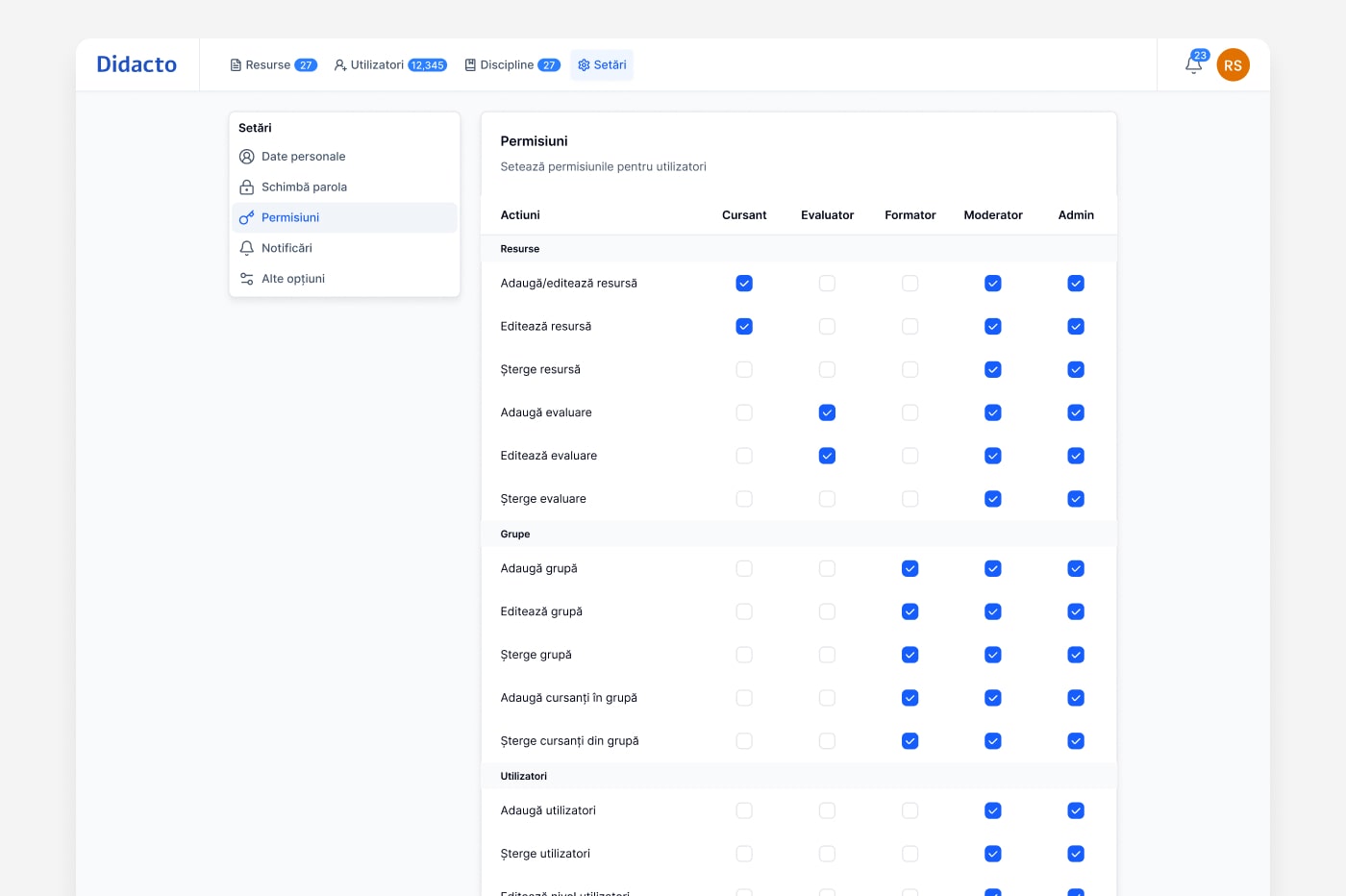This screenshot has height=896, width=1346.
Task: Uncheck Formator for Editează grupă
Action: tap(910, 611)
